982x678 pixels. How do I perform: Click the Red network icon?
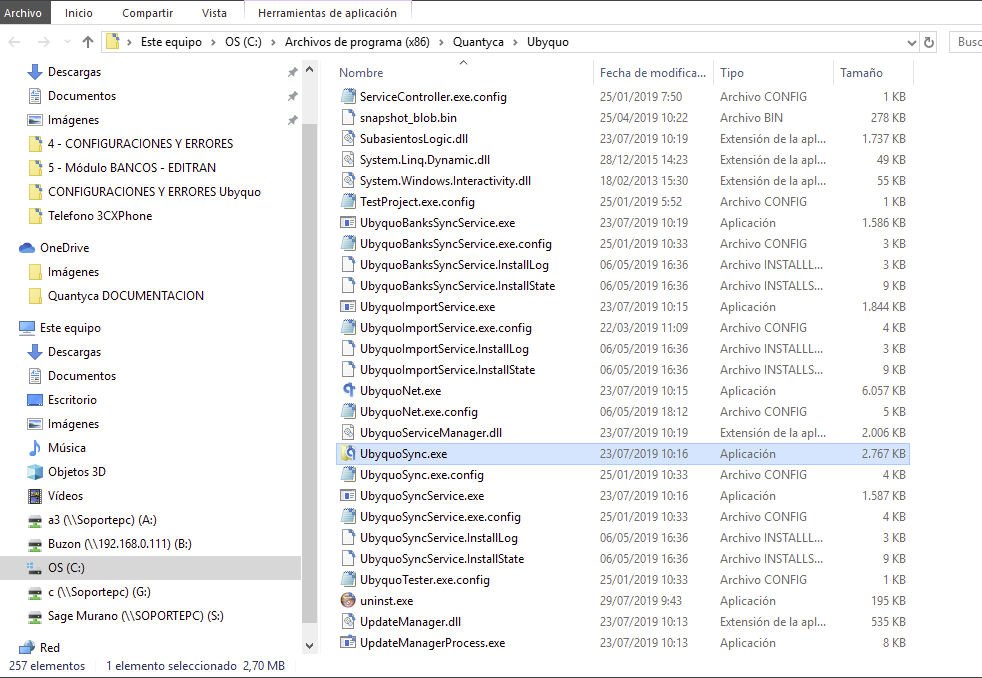click(27, 647)
